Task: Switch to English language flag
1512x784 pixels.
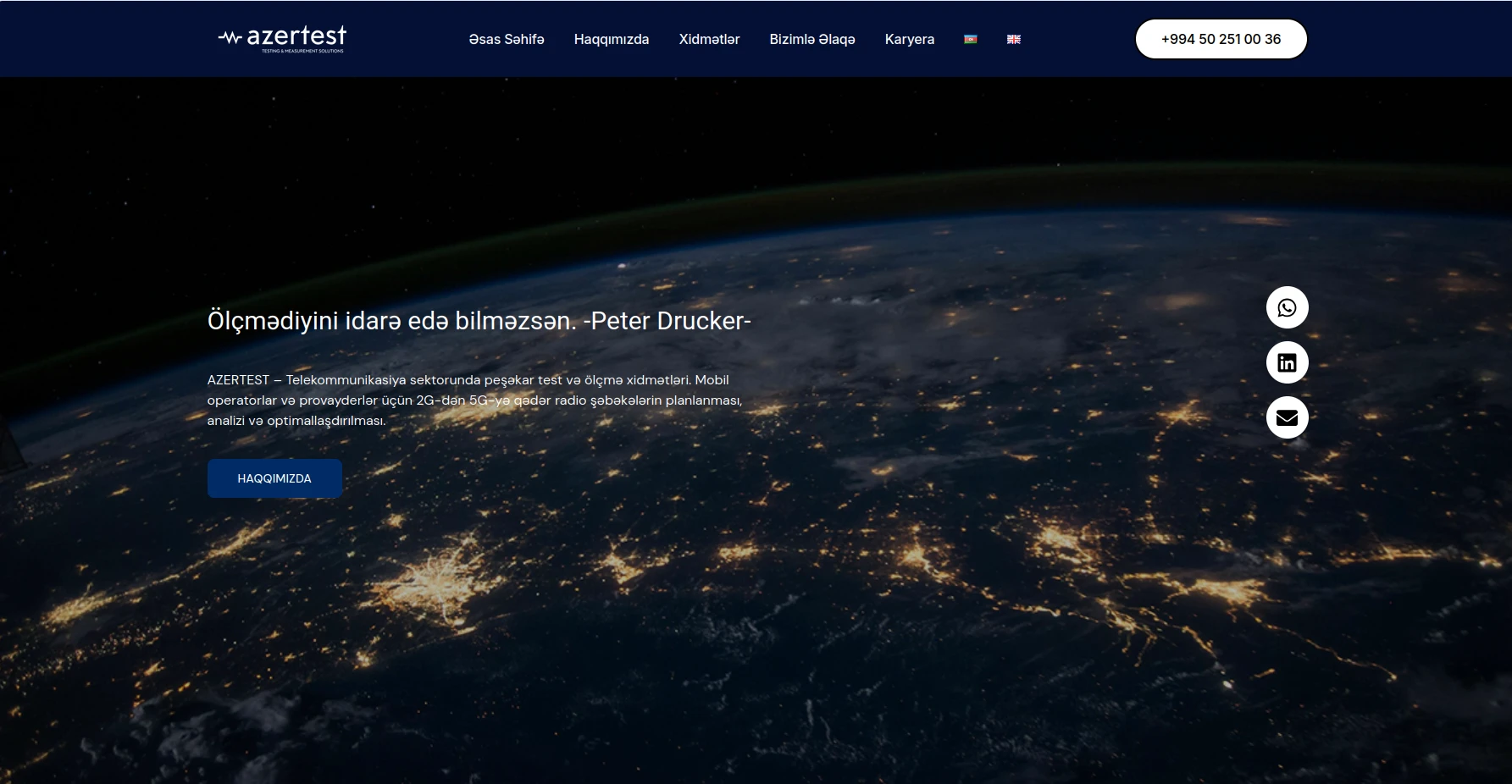Action: tap(1014, 39)
